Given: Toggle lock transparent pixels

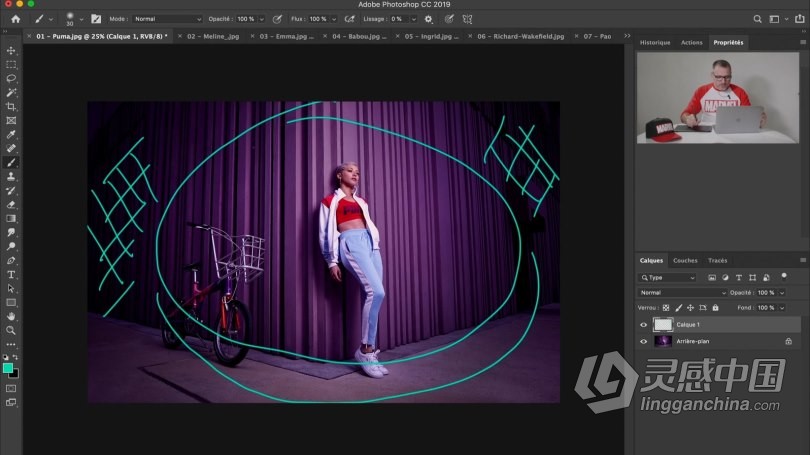Looking at the screenshot, I should pos(666,308).
